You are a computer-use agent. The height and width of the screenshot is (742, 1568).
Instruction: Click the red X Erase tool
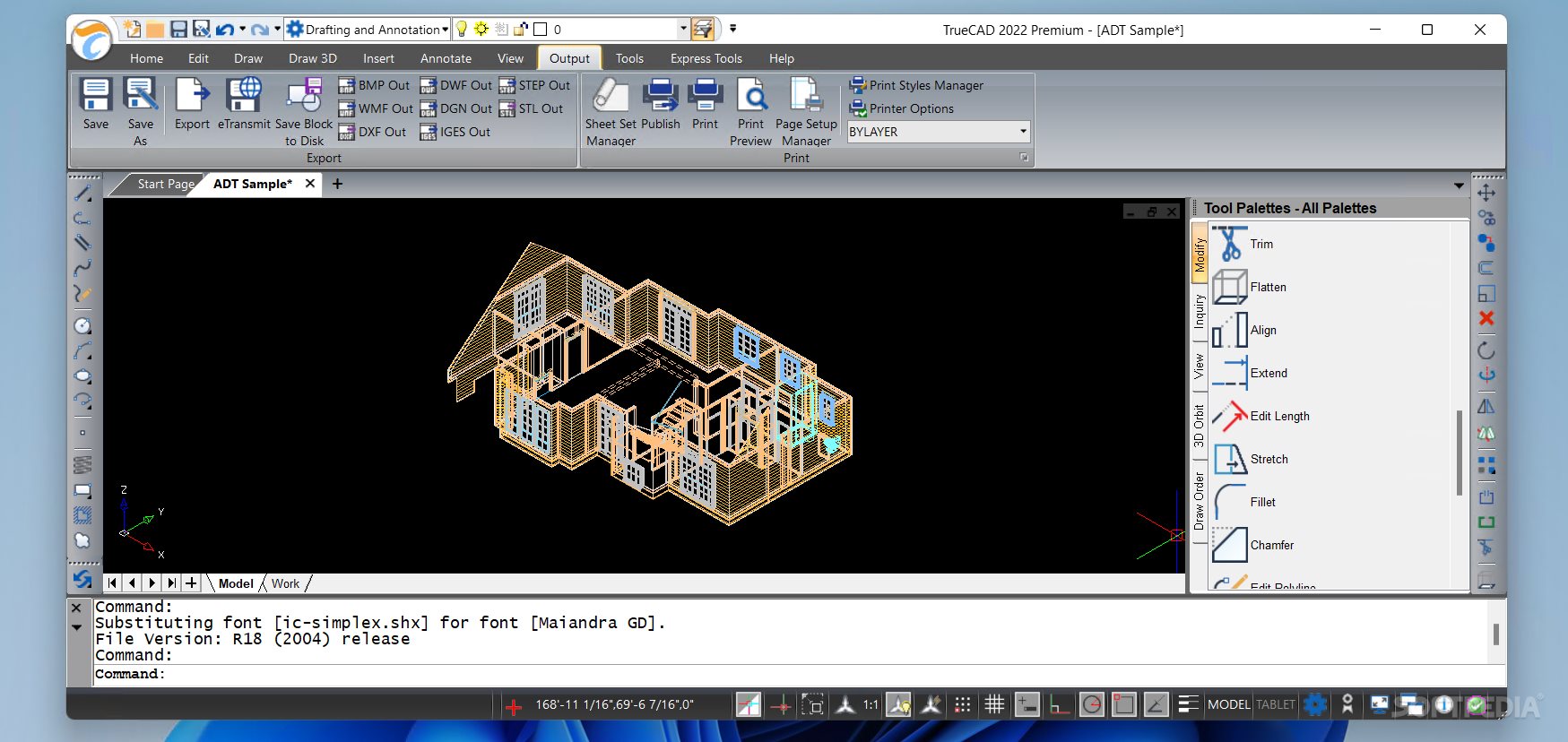[1486, 318]
